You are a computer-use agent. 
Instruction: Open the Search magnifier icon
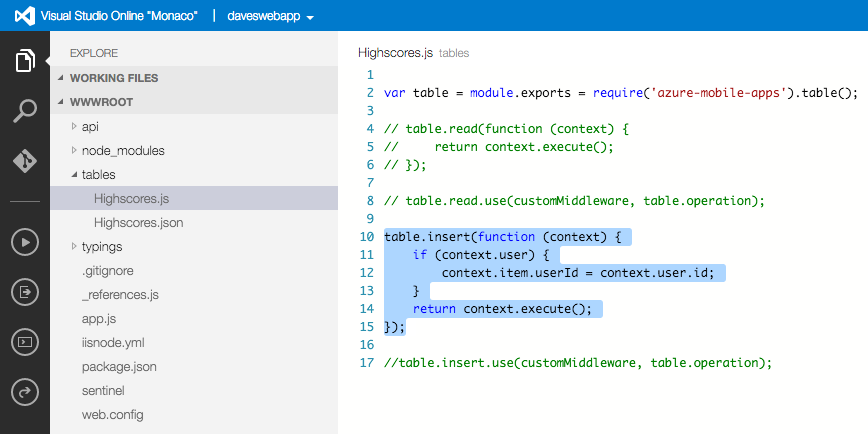pos(25,111)
